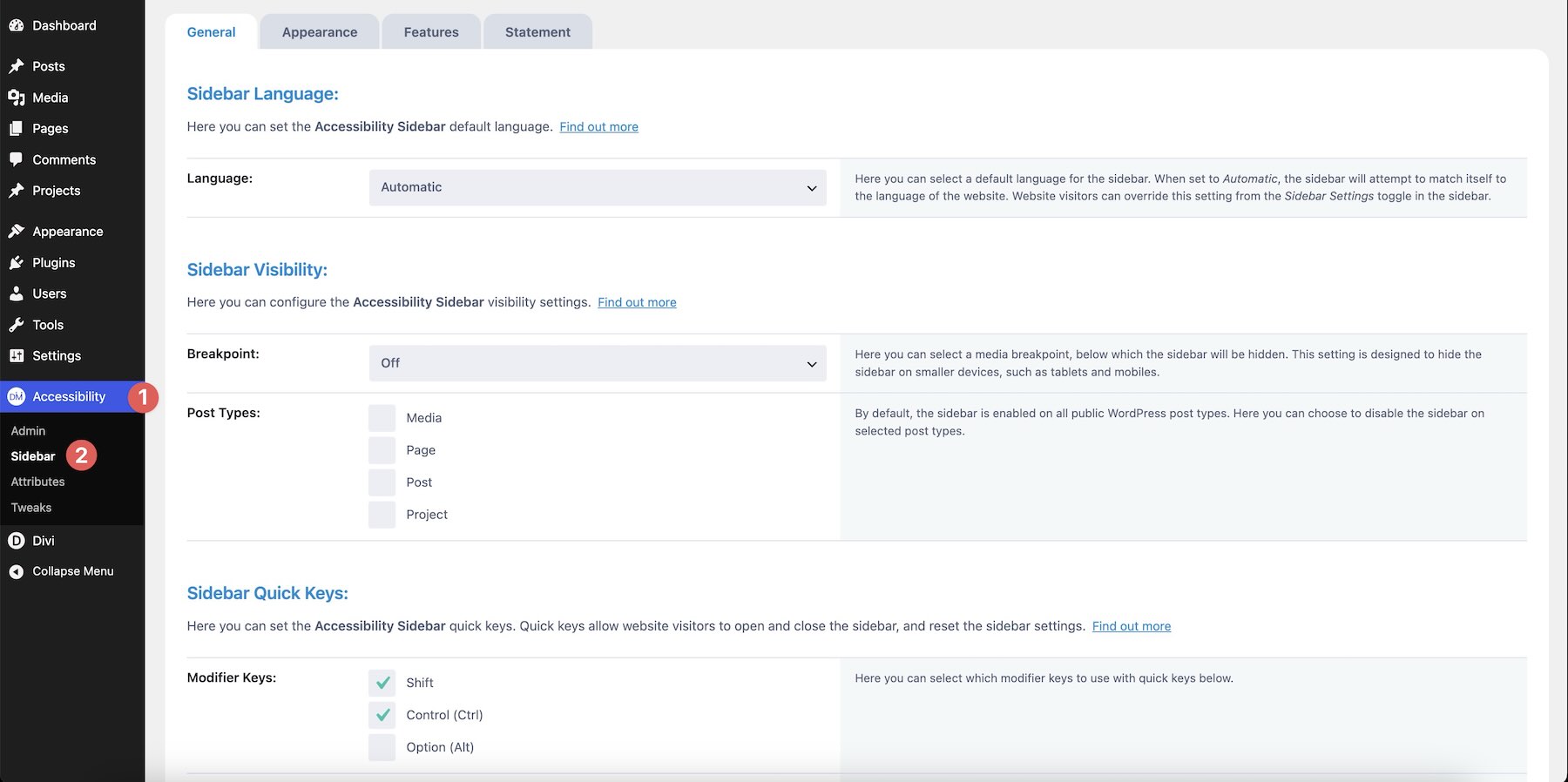Image resolution: width=1568 pixels, height=782 pixels.
Task: Tick the Project post type checkbox
Action: (x=382, y=515)
